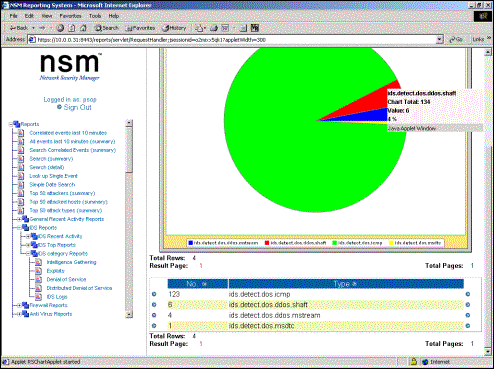Click the Top 50 attackers report icon

pos(21,193)
